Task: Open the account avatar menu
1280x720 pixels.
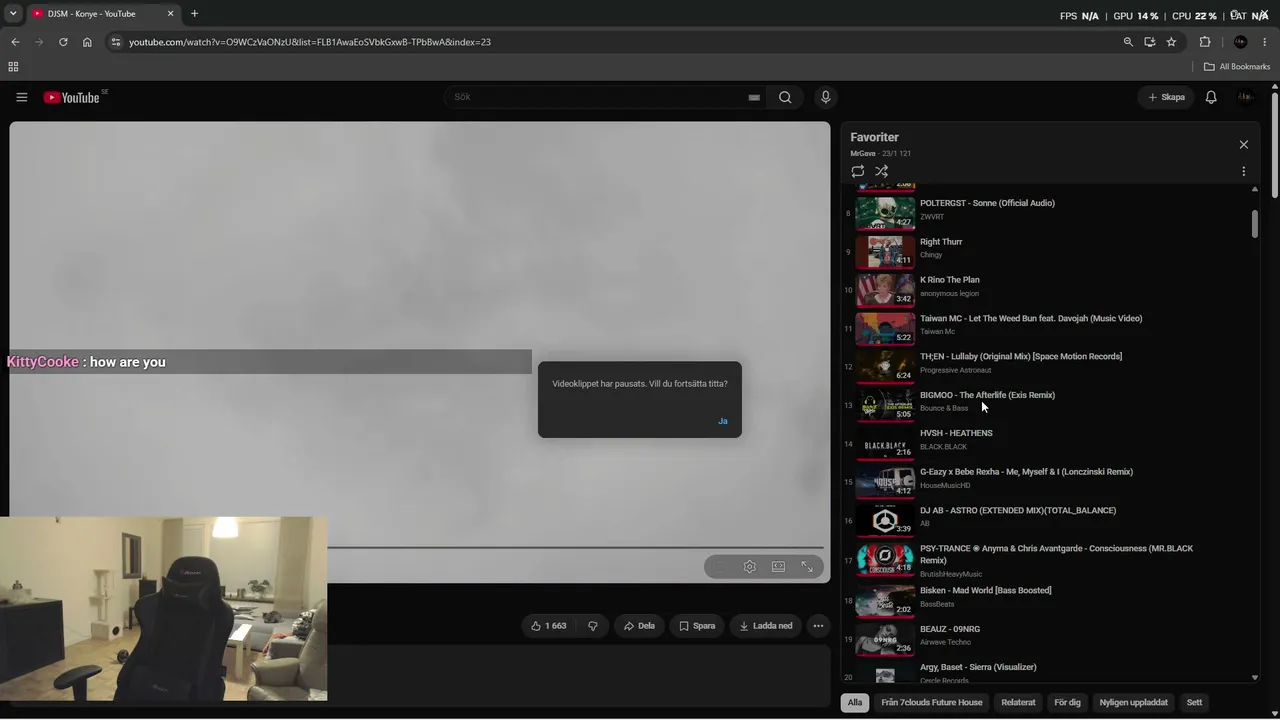Action: click(1245, 97)
